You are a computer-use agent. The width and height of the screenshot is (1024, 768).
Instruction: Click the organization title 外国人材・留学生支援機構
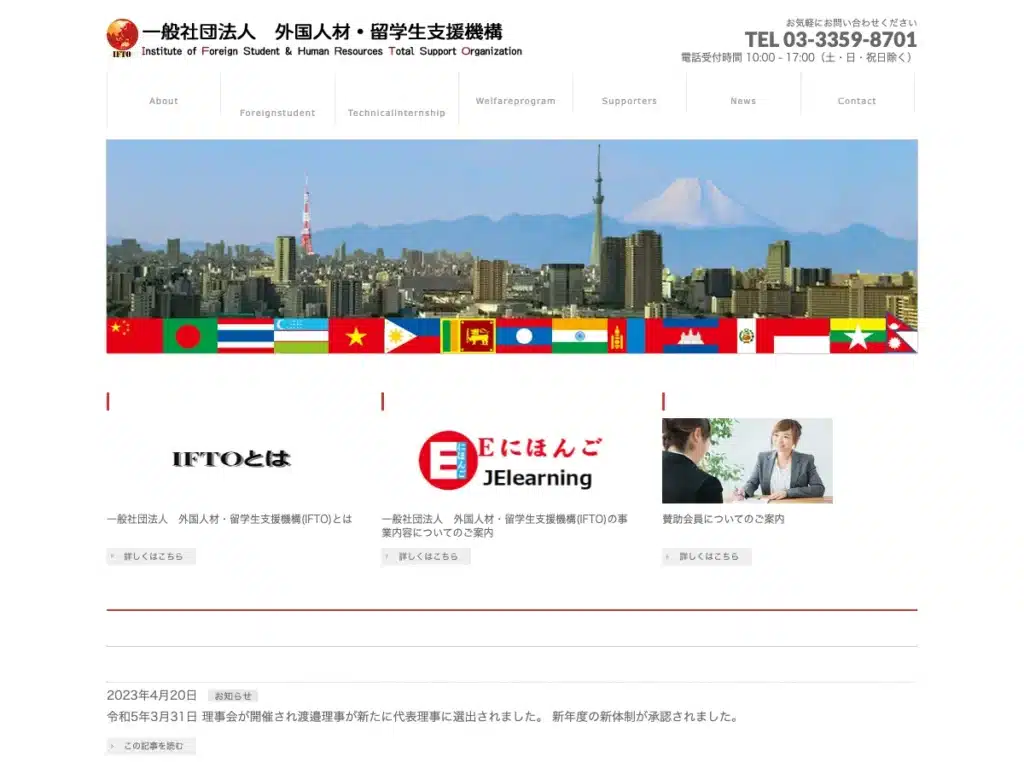pos(389,31)
